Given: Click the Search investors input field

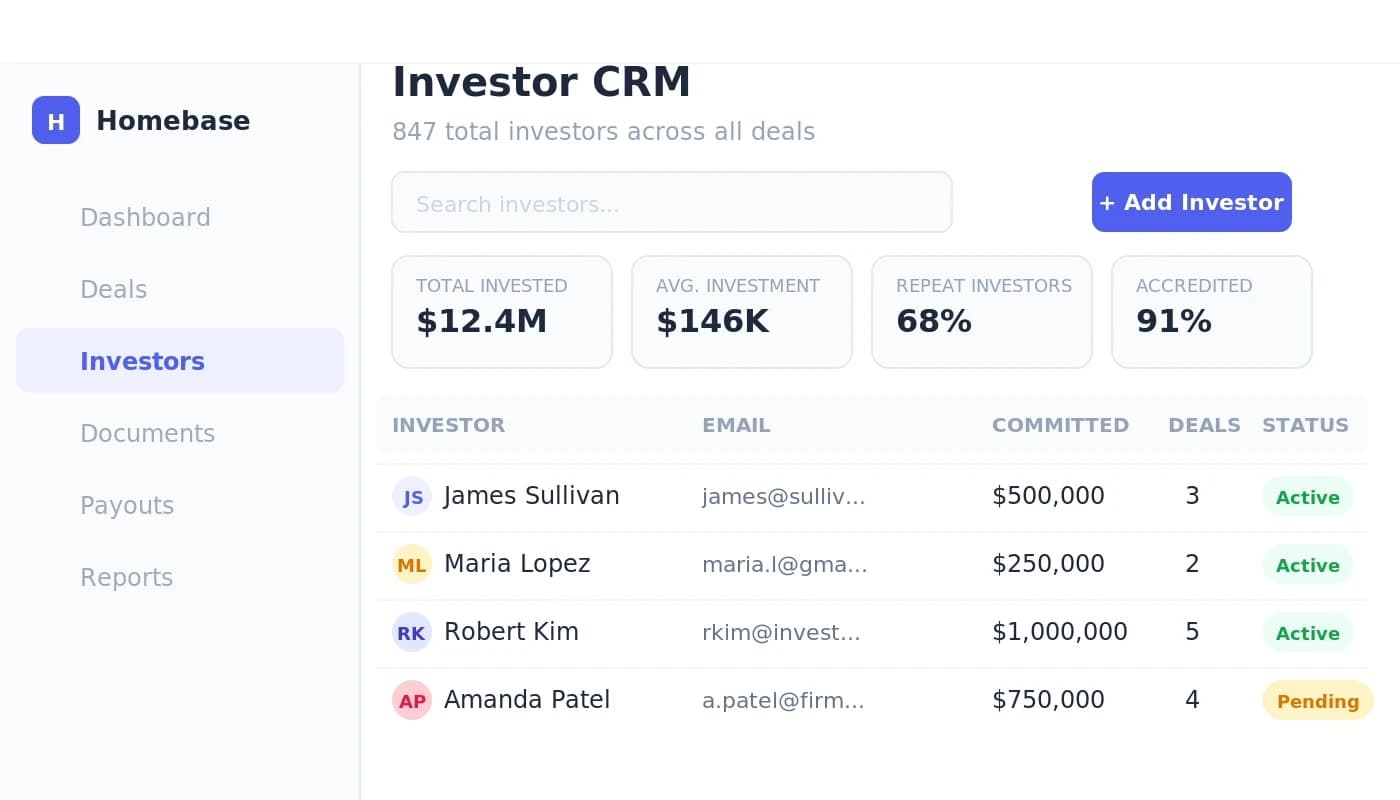Looking at the screenshot, I should coord(672,202).
